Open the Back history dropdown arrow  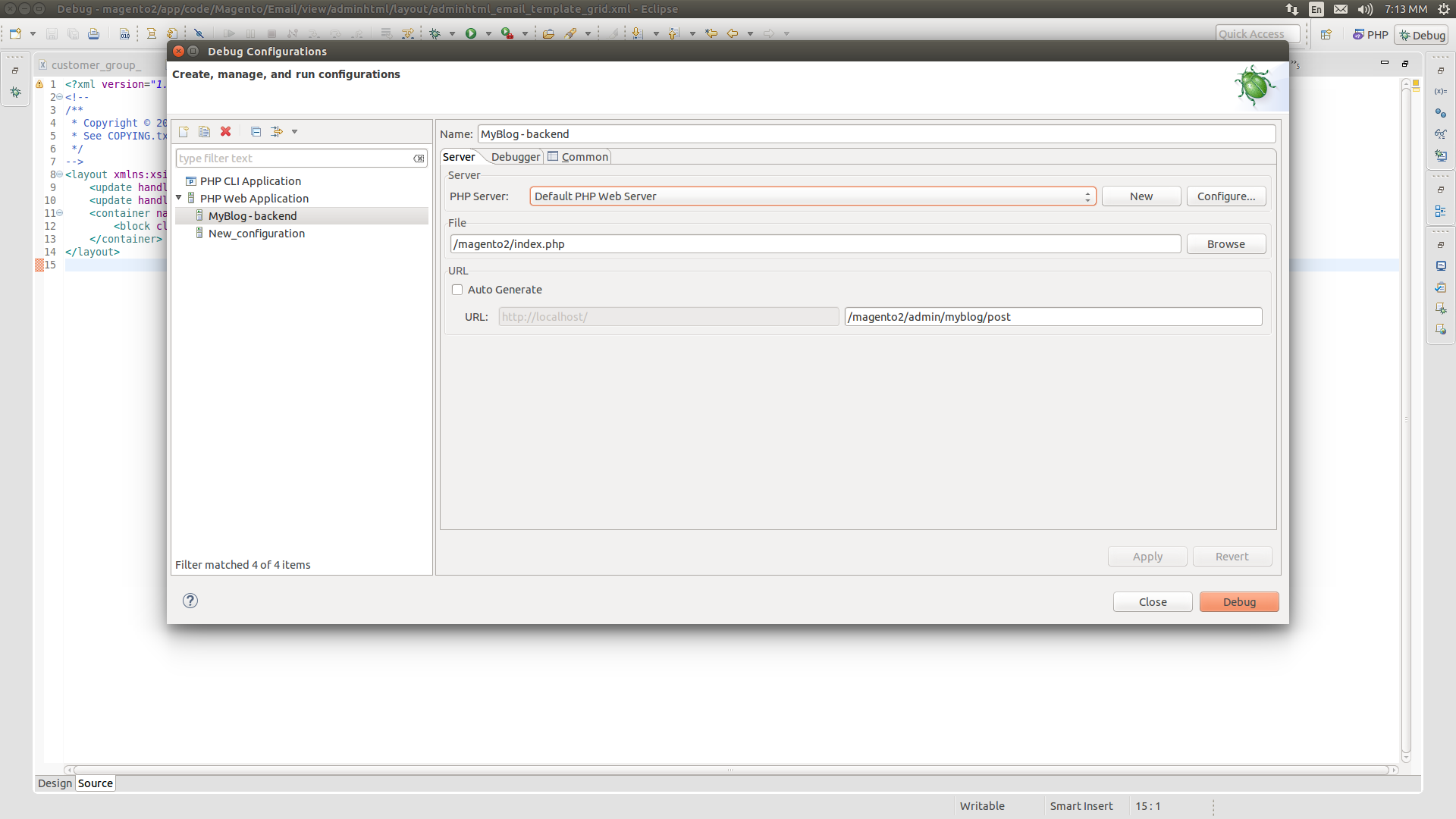tap(750, 33)
